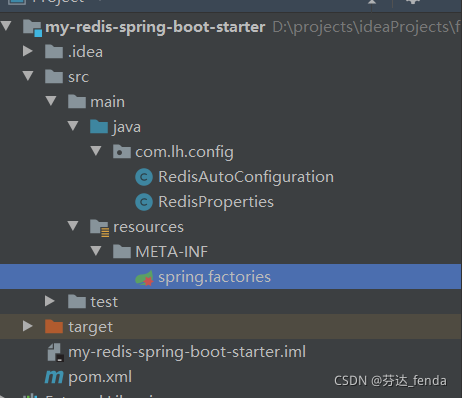This screenshot has width=462, height=398.
Task: Collapse the src folder arrow
Action: [x=28, y=76]
